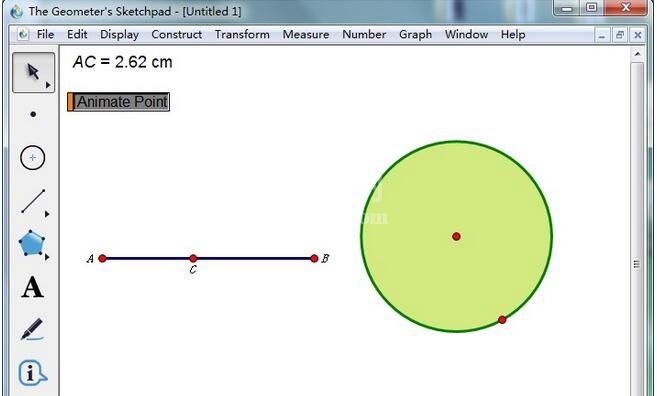
Task: Select the Point tool
Action: (33, 114)
